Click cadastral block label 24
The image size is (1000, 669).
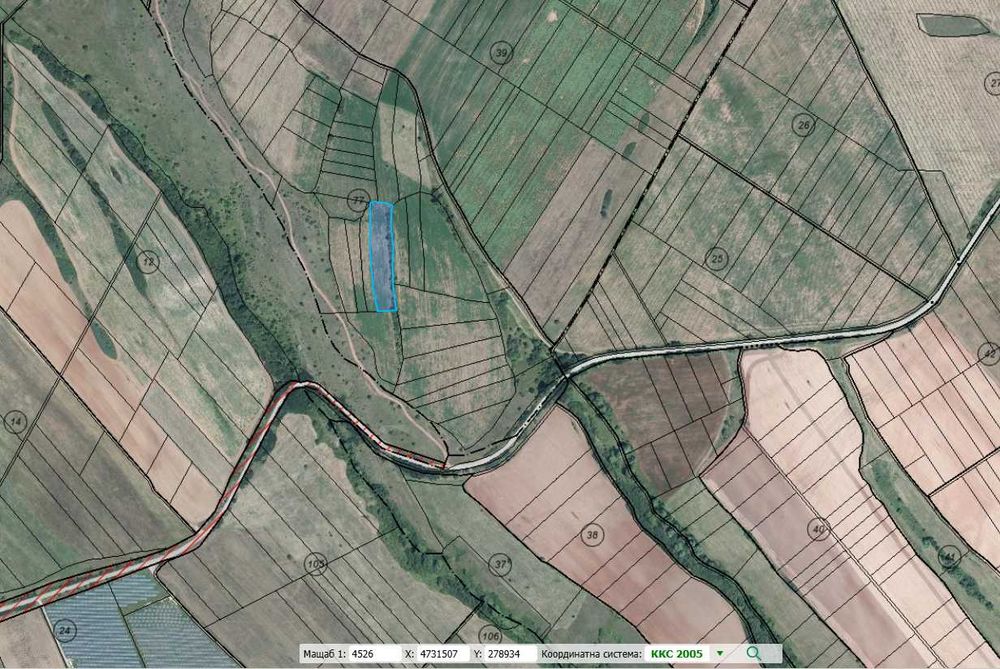pos(65,631)
